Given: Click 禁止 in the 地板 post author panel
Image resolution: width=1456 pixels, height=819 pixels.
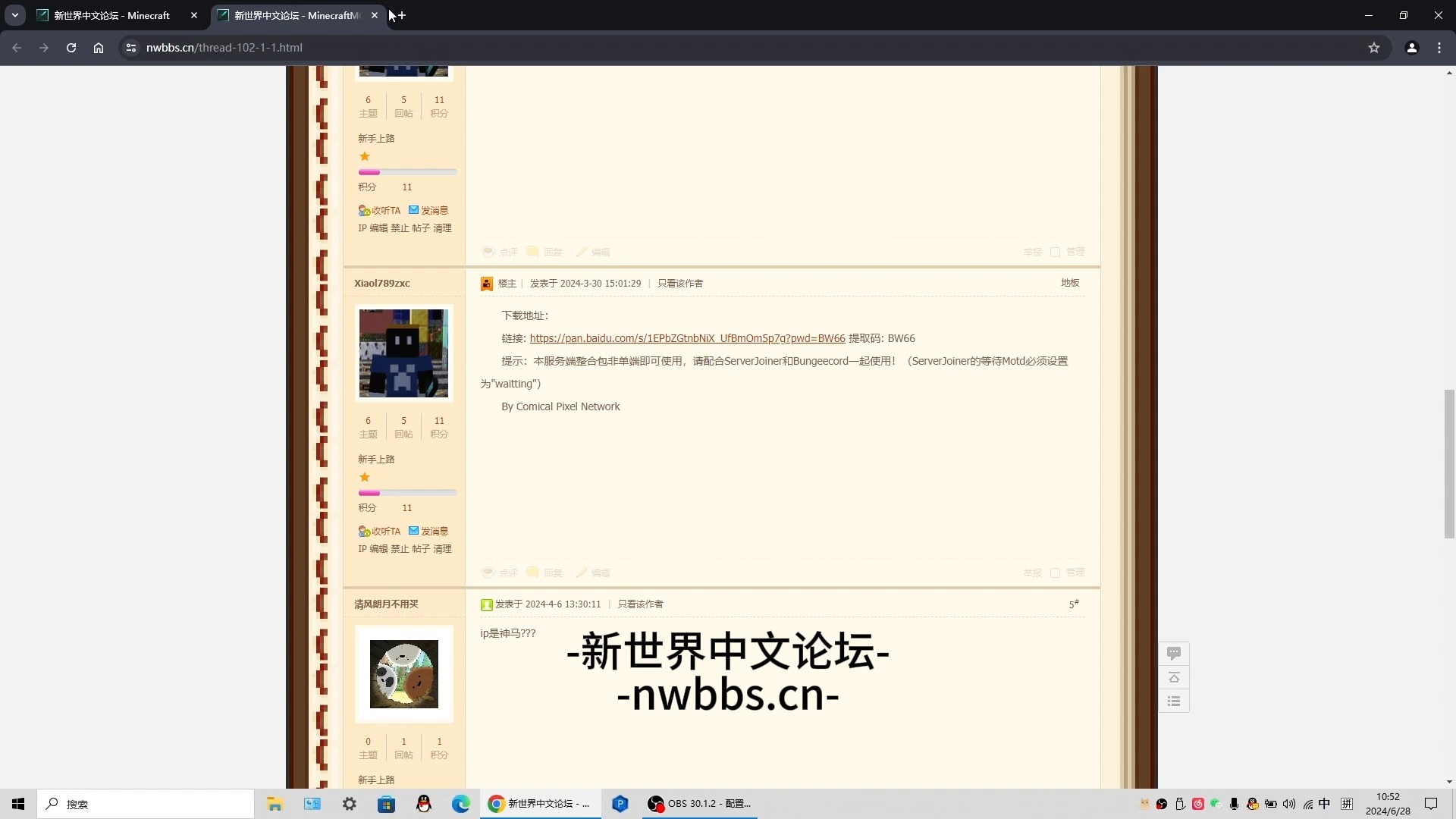Looking at the screenshot, I should click(x=400, y=548).
